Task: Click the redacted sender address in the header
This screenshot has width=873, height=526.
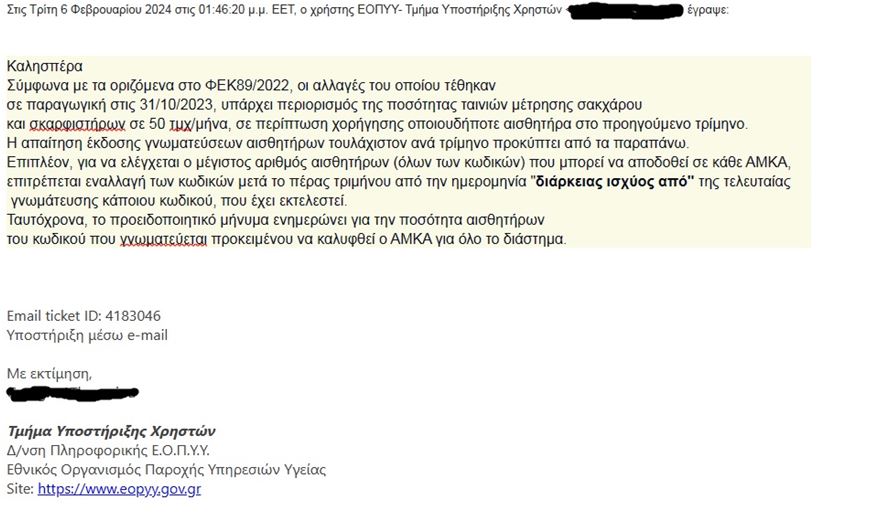Action: point(624,11)
